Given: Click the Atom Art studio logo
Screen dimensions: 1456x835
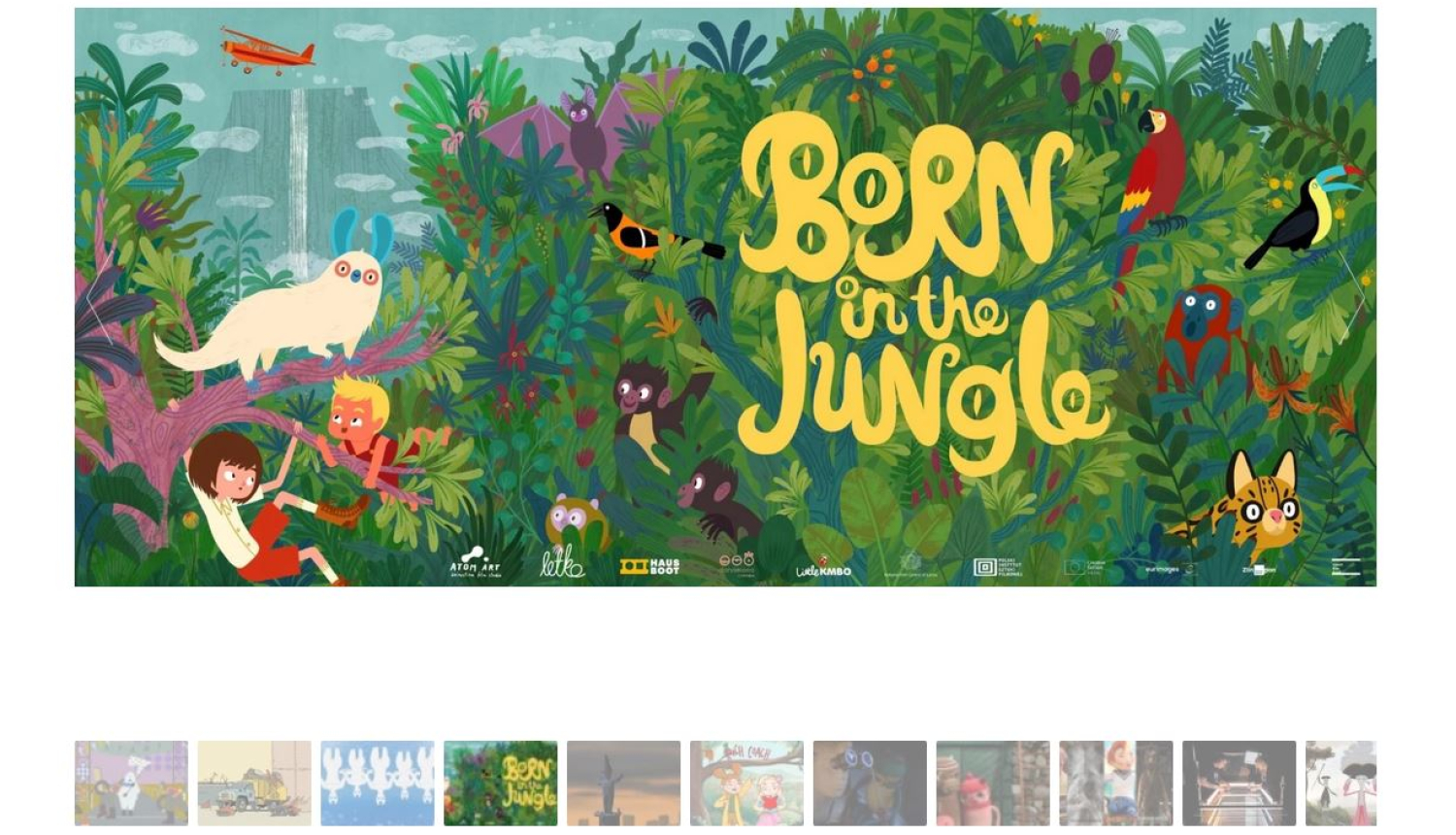Looking at the screenshot, I should [476, 562].
